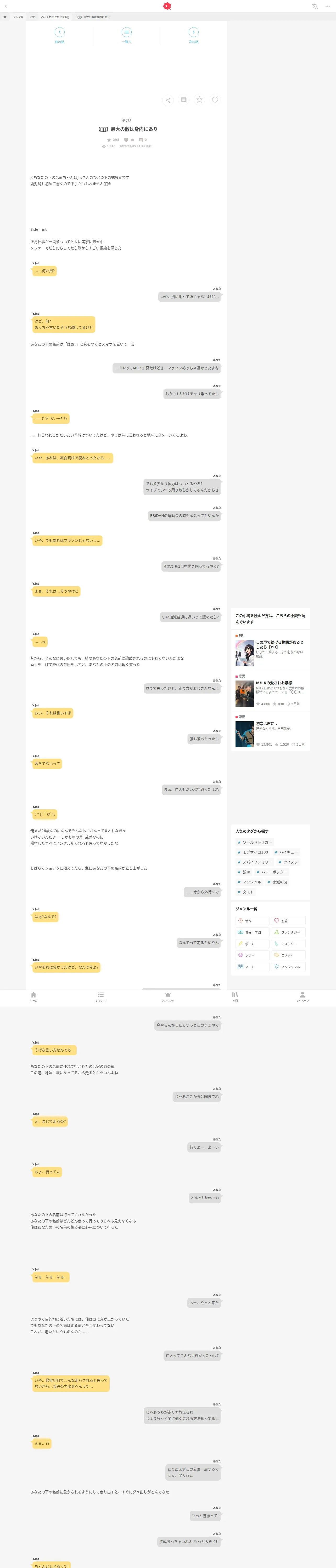Screen dimensions: 336x1568
Task: Click the speech bubble なんでって走るためやん
Action: click(x=199, y=943)
